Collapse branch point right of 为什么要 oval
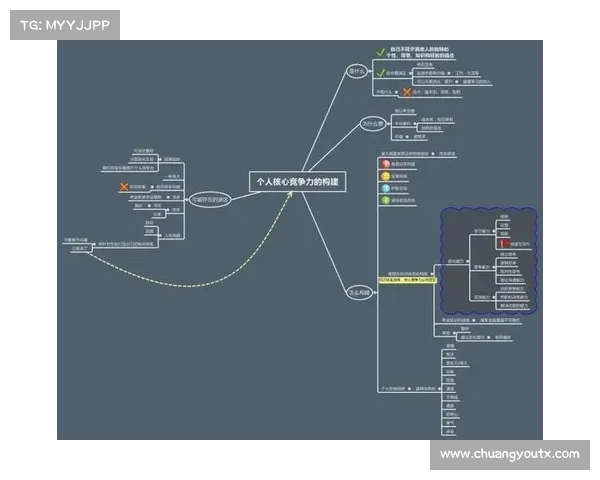The width and height of the screenshot is (600, 480). [388, 124]
